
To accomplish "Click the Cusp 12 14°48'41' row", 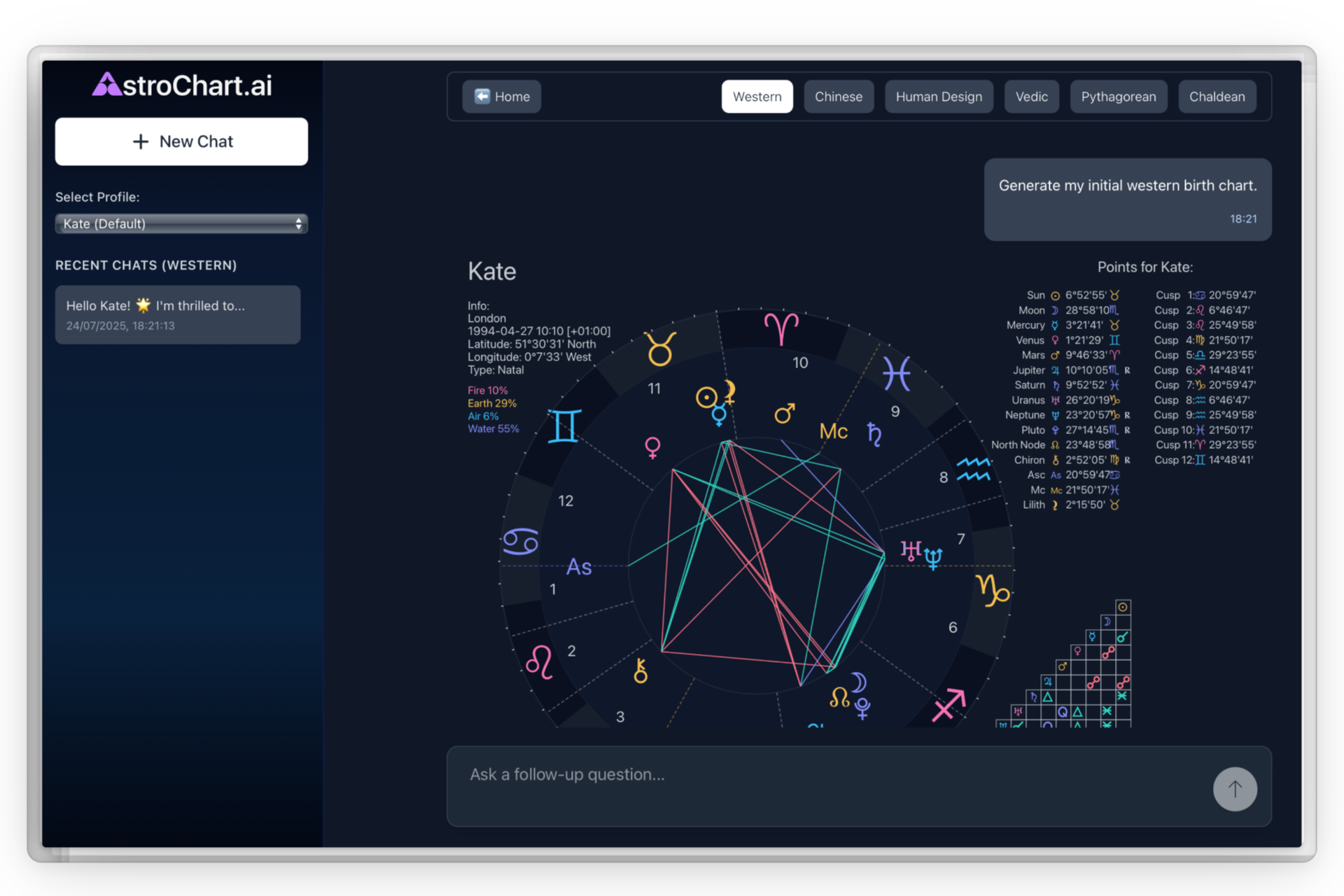I will tap(1204, 460).
